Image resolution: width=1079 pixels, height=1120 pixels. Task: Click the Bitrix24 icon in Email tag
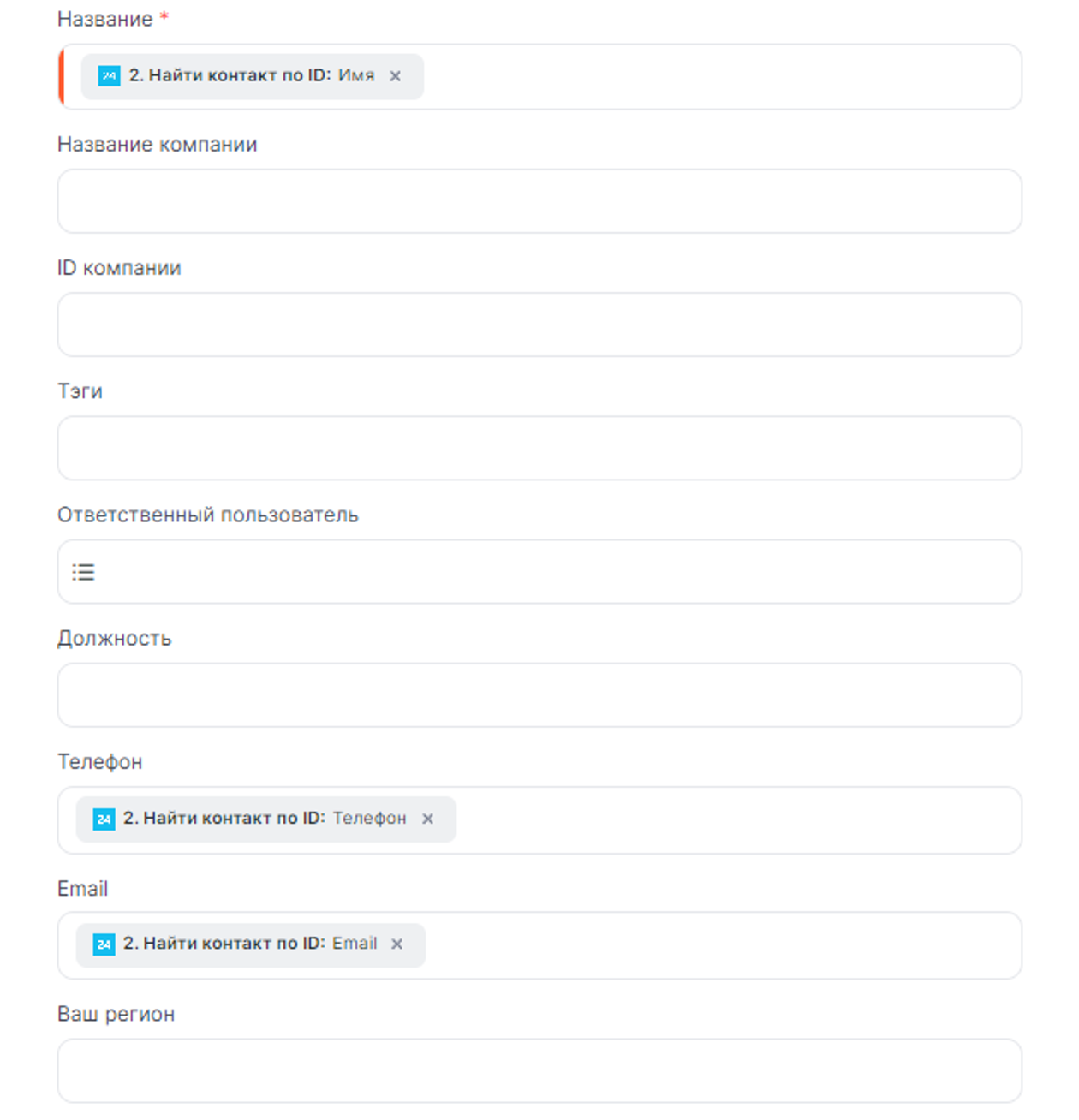click(104, 944)
